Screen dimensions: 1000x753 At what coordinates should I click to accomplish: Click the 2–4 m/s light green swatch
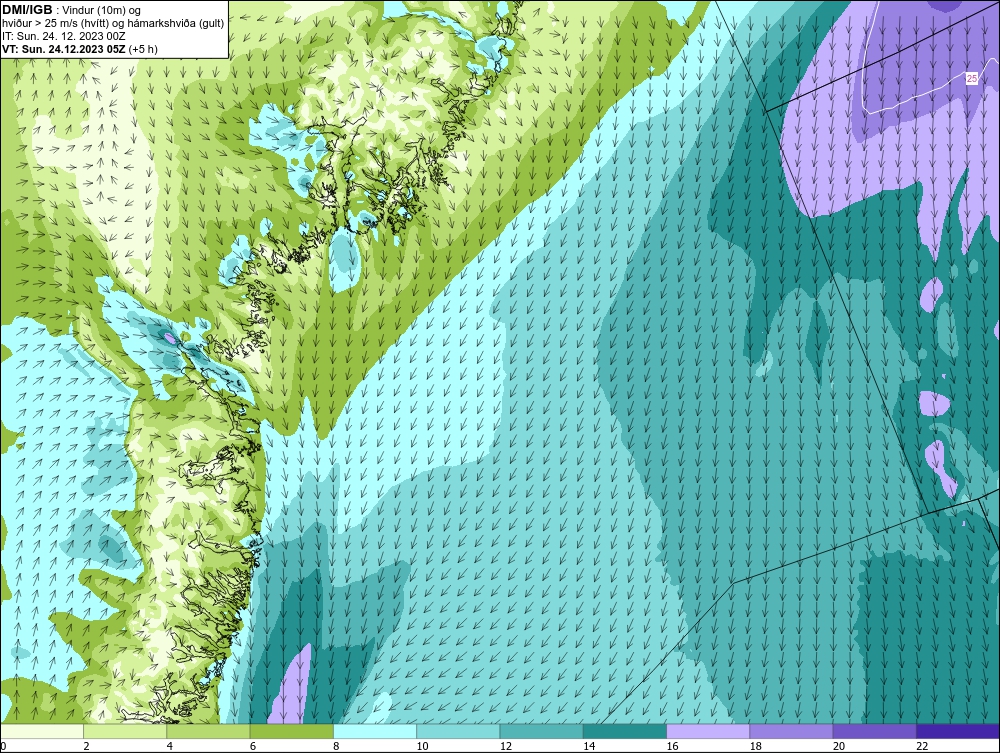[125, 731]
